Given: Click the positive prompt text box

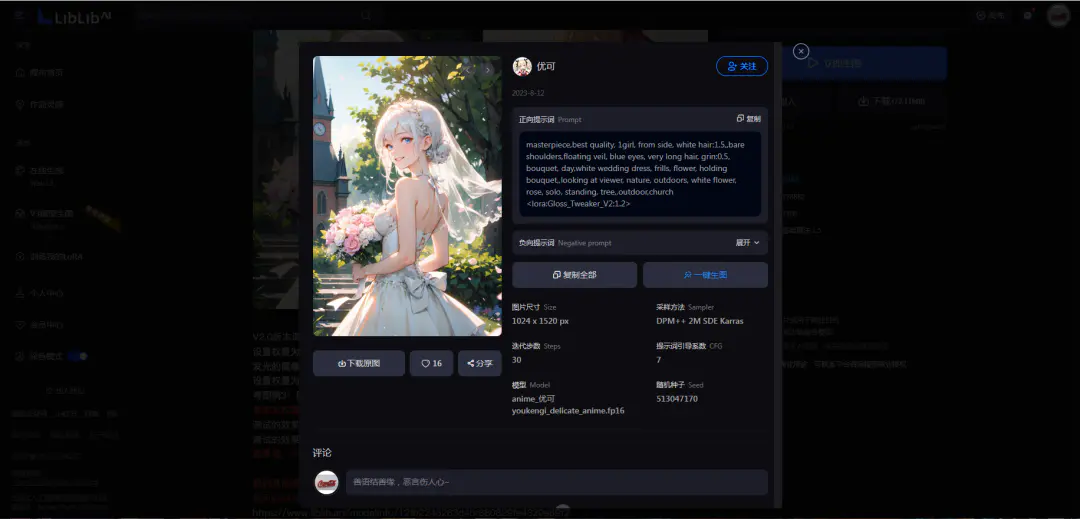Looking at the screenshot, I should click(x=640, y=174).
